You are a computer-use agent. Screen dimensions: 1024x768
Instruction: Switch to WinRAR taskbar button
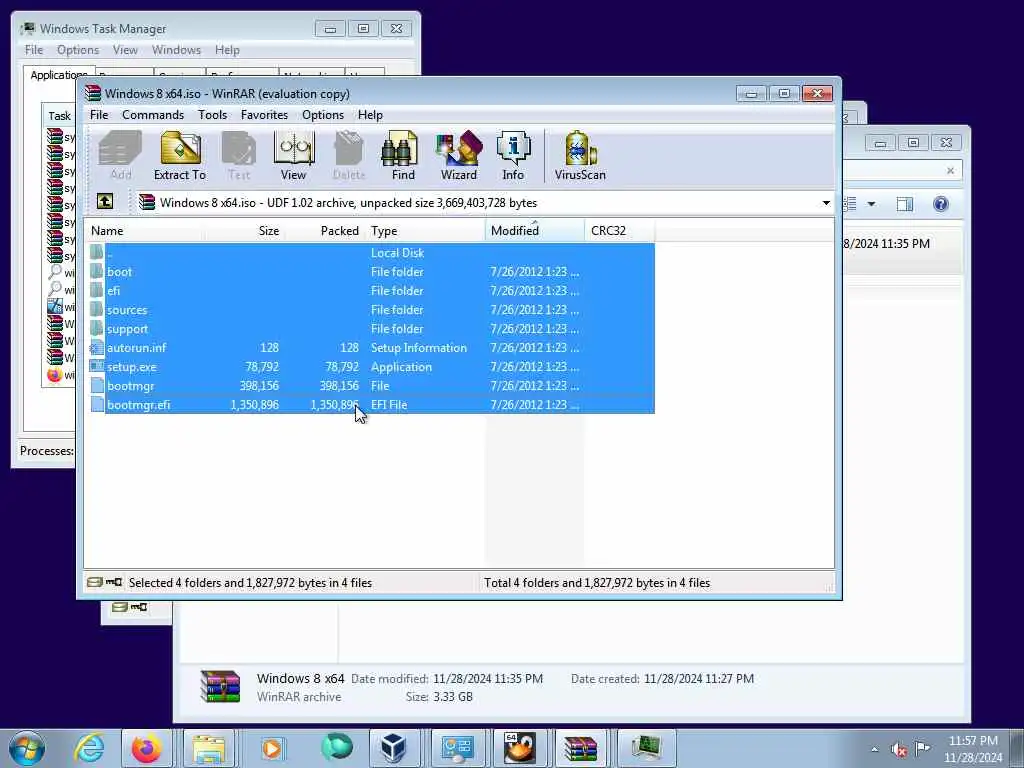point(581,748)
